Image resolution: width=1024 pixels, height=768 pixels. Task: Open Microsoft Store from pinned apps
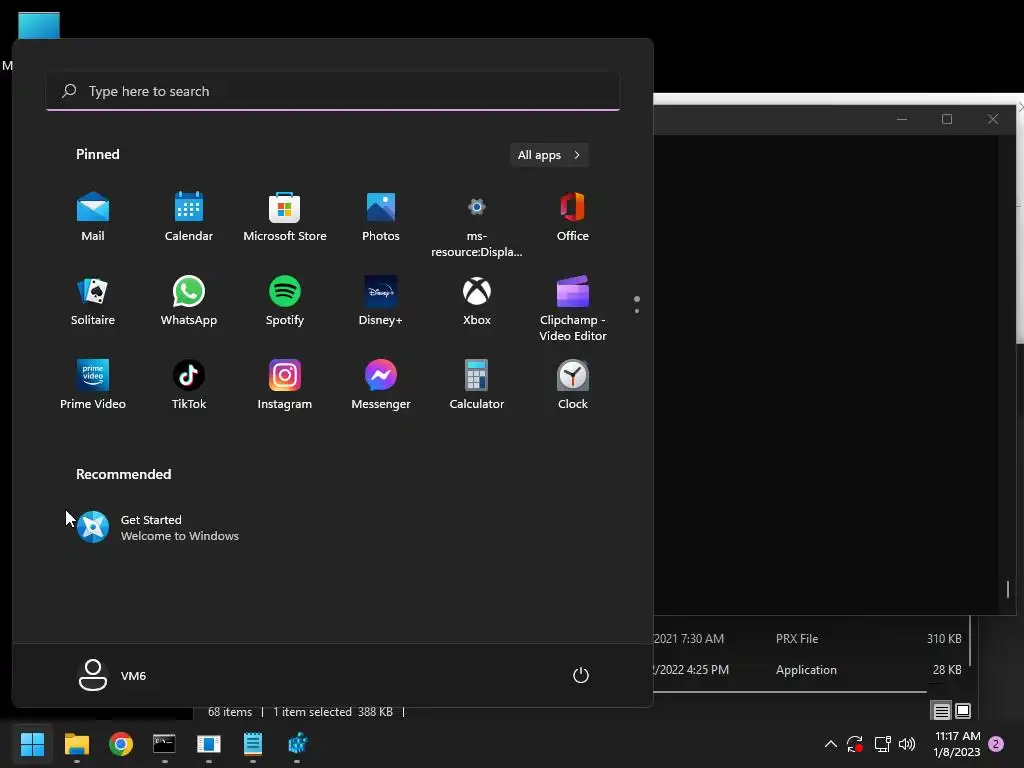(x=285, y=217)
